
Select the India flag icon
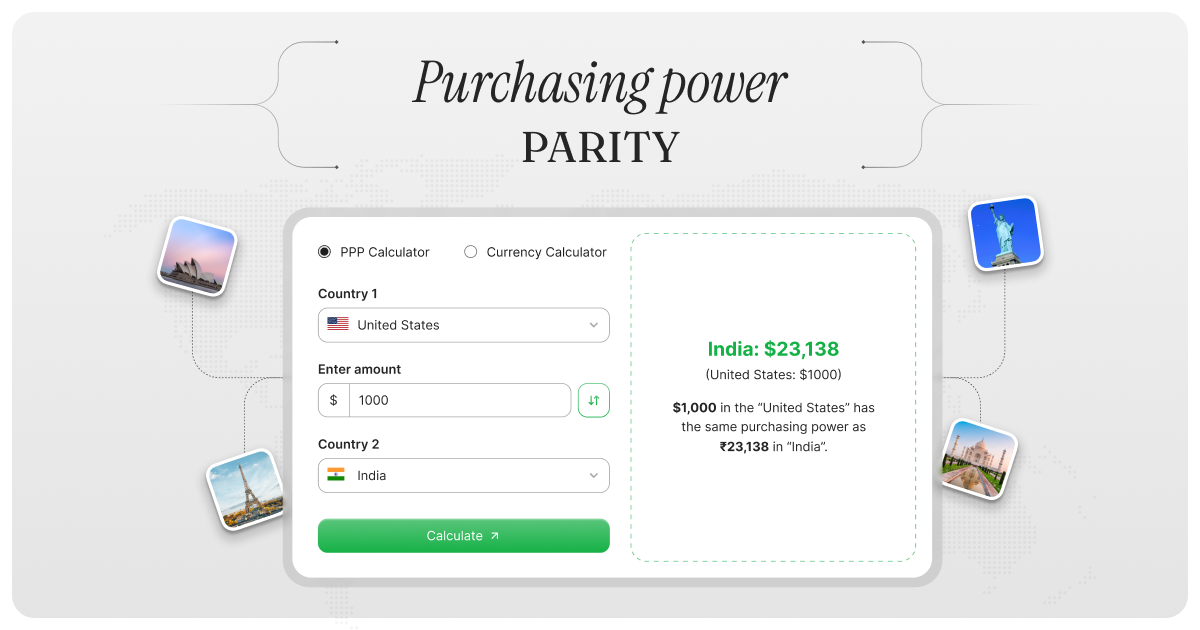tap(337, 475)
